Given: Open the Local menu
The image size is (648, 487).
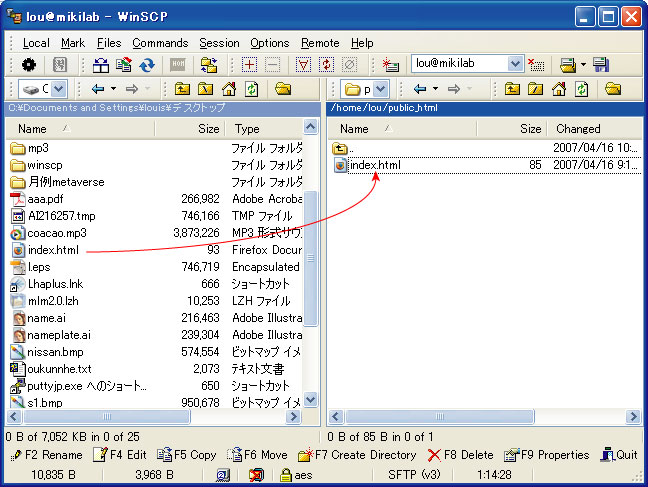Looking at the screenshot, I should 36,43.
